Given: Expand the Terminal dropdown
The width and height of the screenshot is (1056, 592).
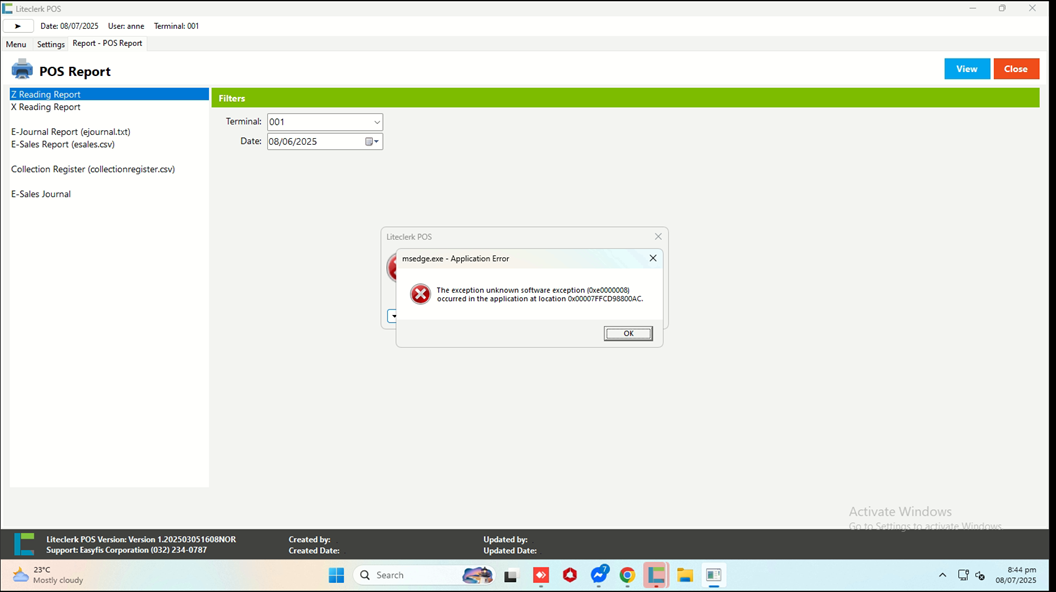Looking at the screenshot, I should (x=376, y=122).
